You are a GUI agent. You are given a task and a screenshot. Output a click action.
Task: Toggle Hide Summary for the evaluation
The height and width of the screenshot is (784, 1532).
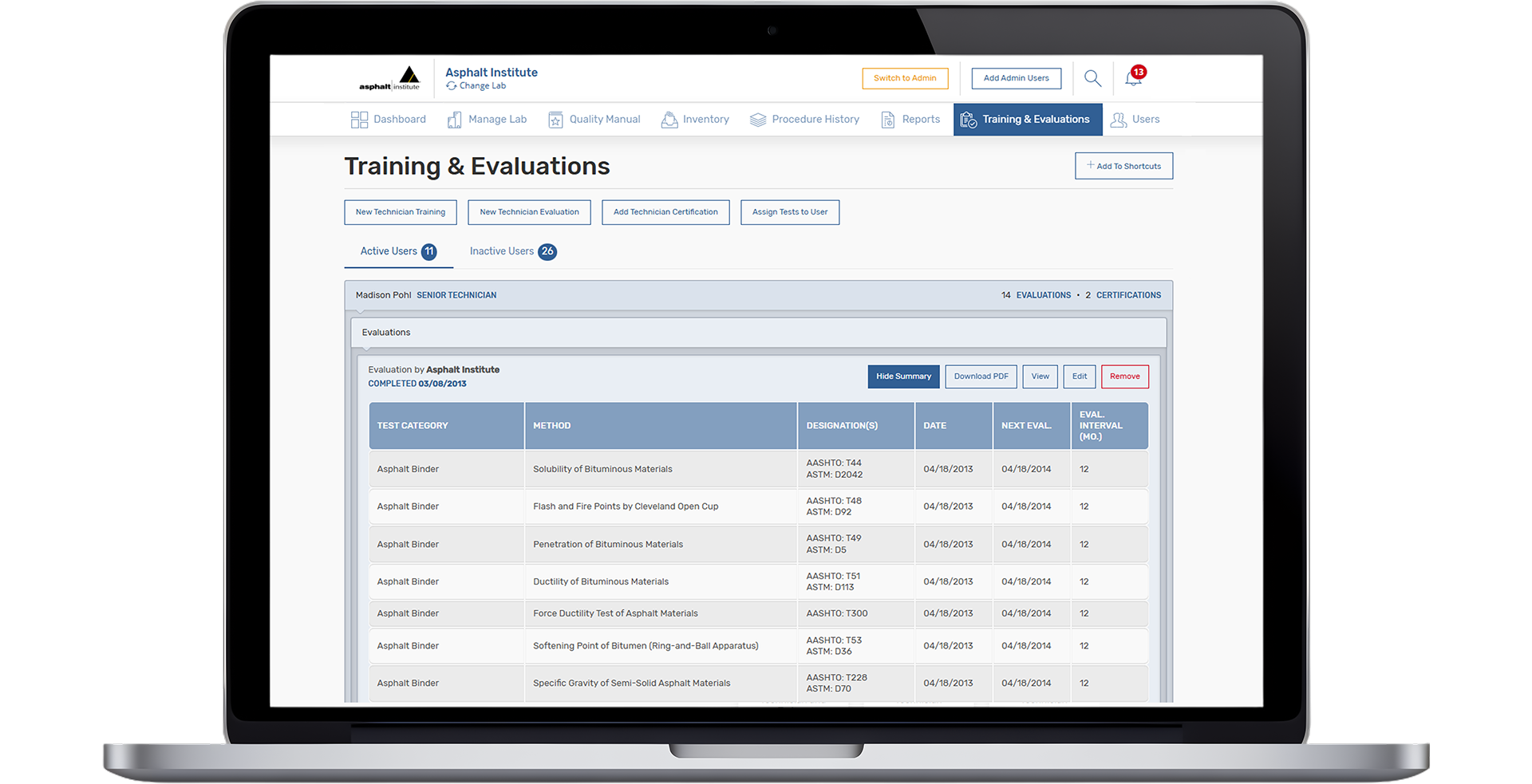point(903,376)
